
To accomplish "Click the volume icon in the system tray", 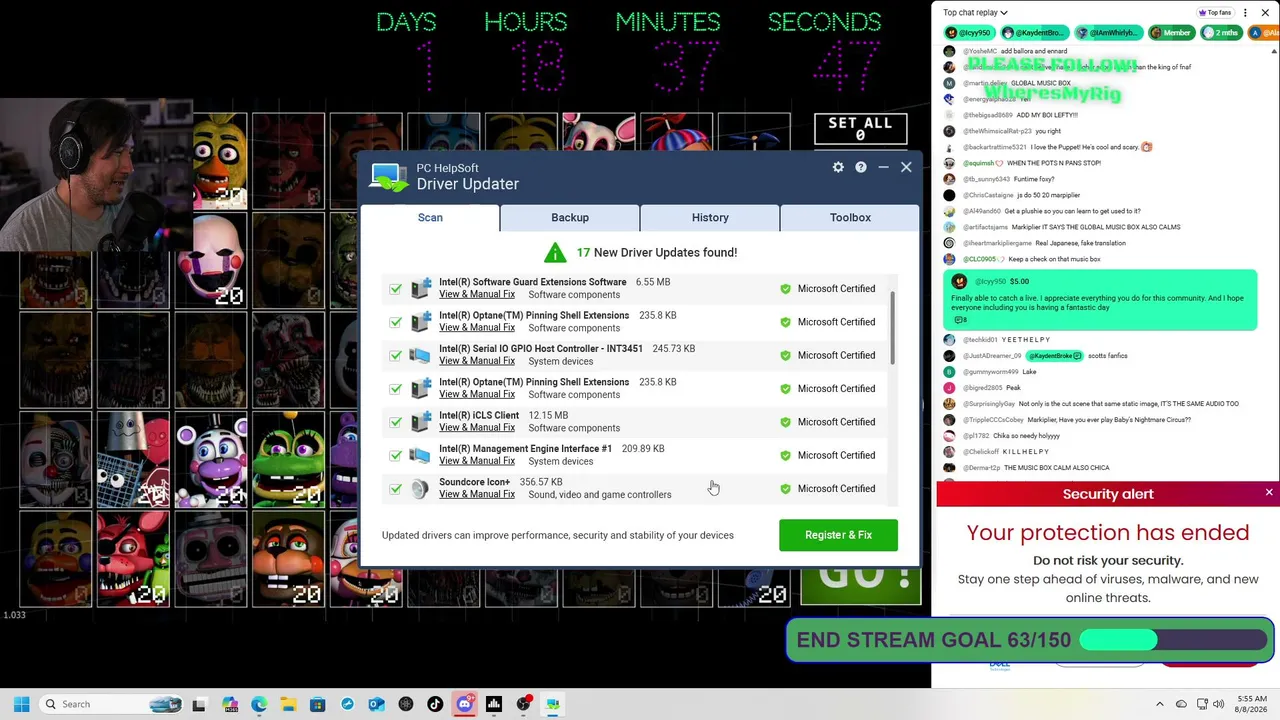I will pyautogui.click(x=1219, y=704).
